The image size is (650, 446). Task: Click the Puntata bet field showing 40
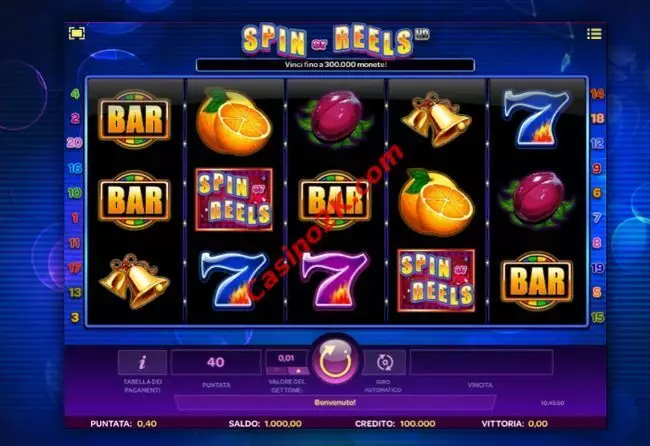(216, 362)
